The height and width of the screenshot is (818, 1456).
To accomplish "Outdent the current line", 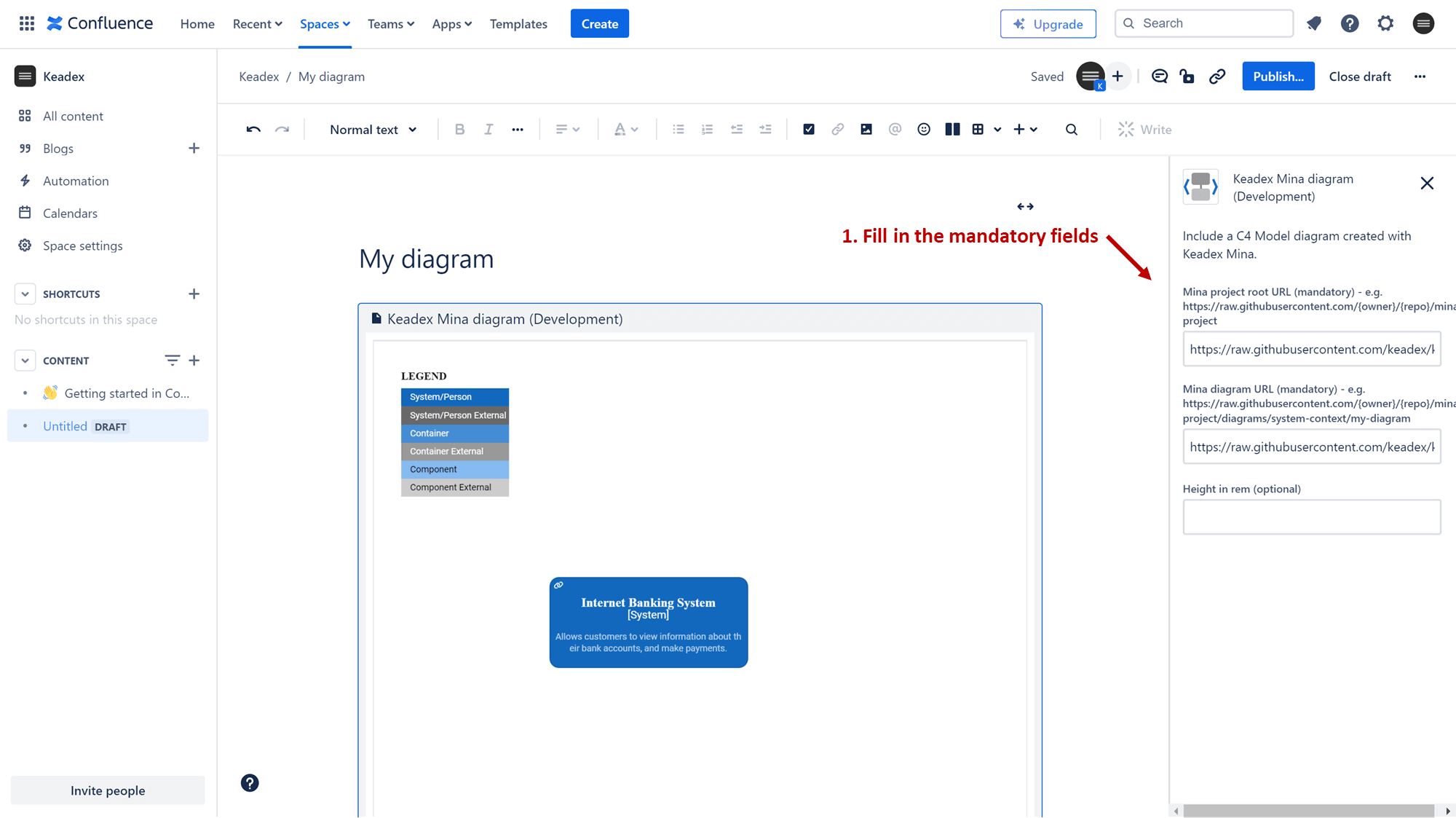I will coord(736,130).
